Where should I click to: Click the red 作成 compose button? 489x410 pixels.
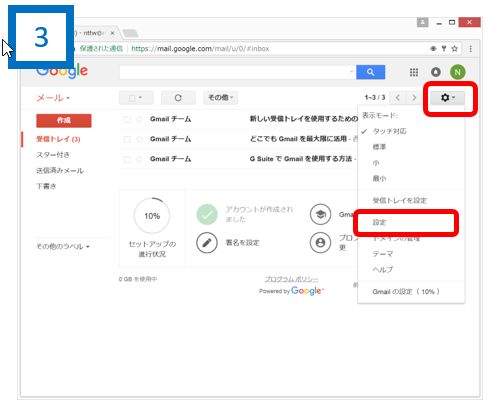(64, 120)
